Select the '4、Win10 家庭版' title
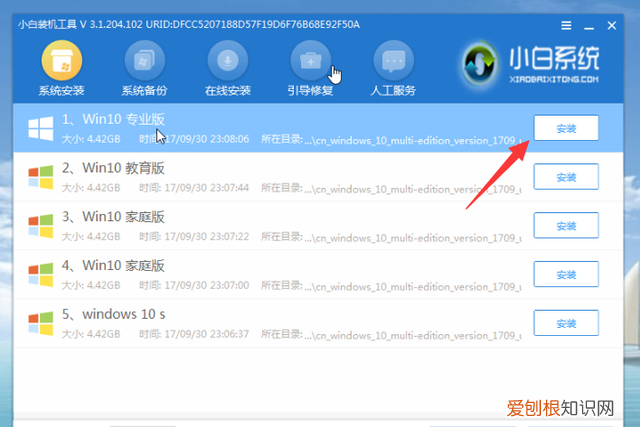The image size is (640, 427). (113, 265)
